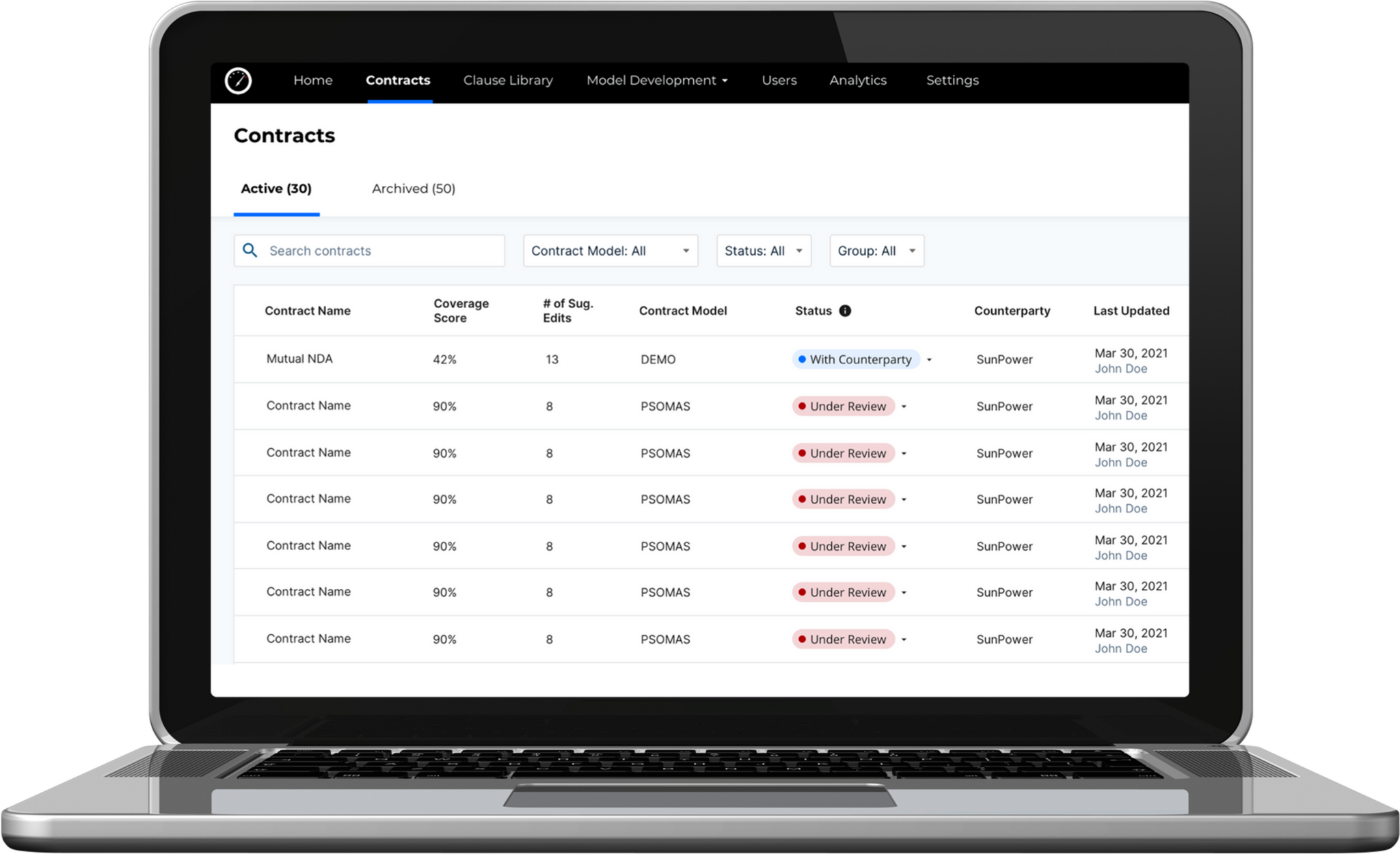Click the speedometer logo icon in navbar
1400x854 pixels.
click(239, 80)
